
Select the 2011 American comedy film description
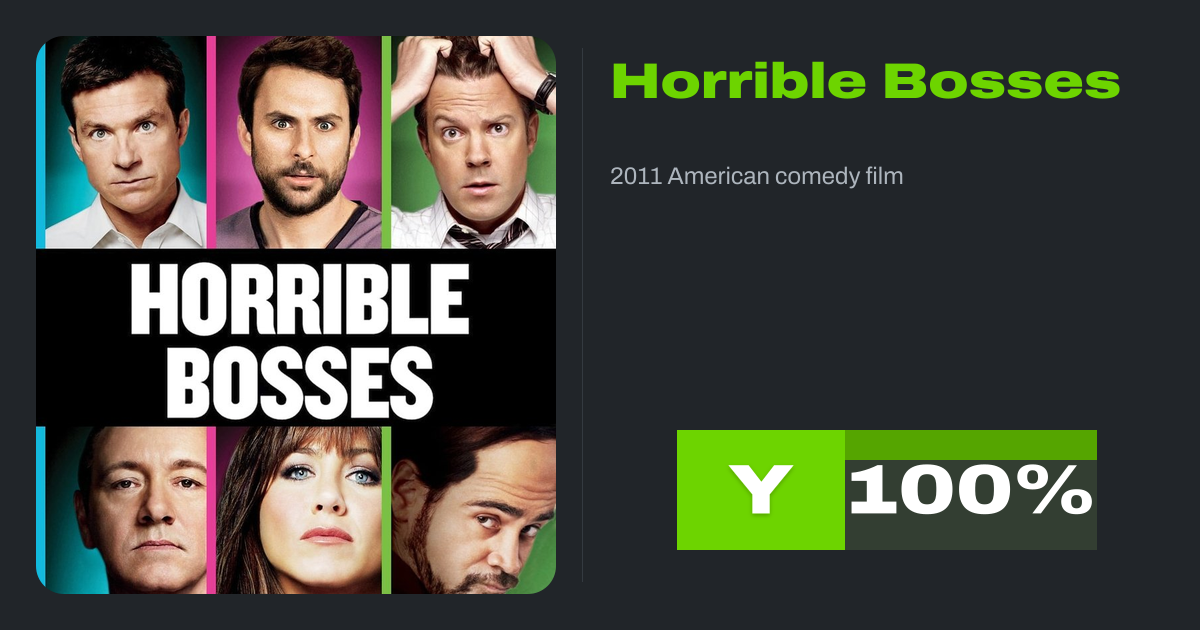757,176
